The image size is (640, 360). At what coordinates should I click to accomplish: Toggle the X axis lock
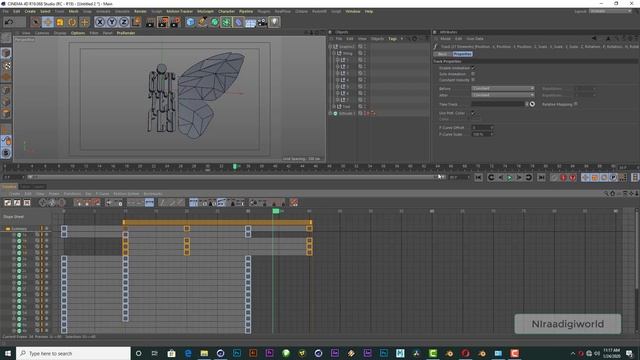tap(100, 22)
